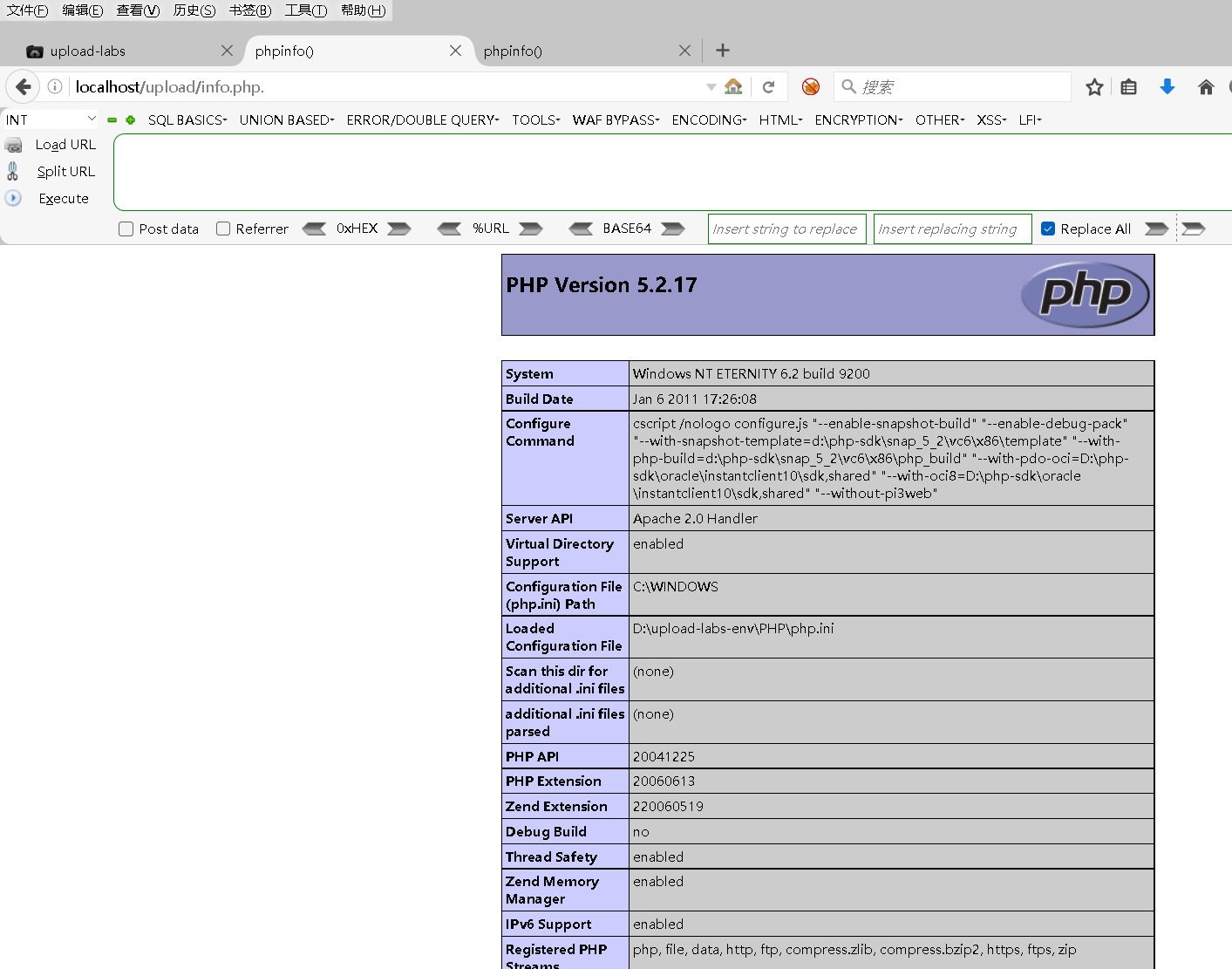This screenshot has height=969, width=1232.
Task: Click the red blocked-bug extension icon
Action: pos(811,86)
